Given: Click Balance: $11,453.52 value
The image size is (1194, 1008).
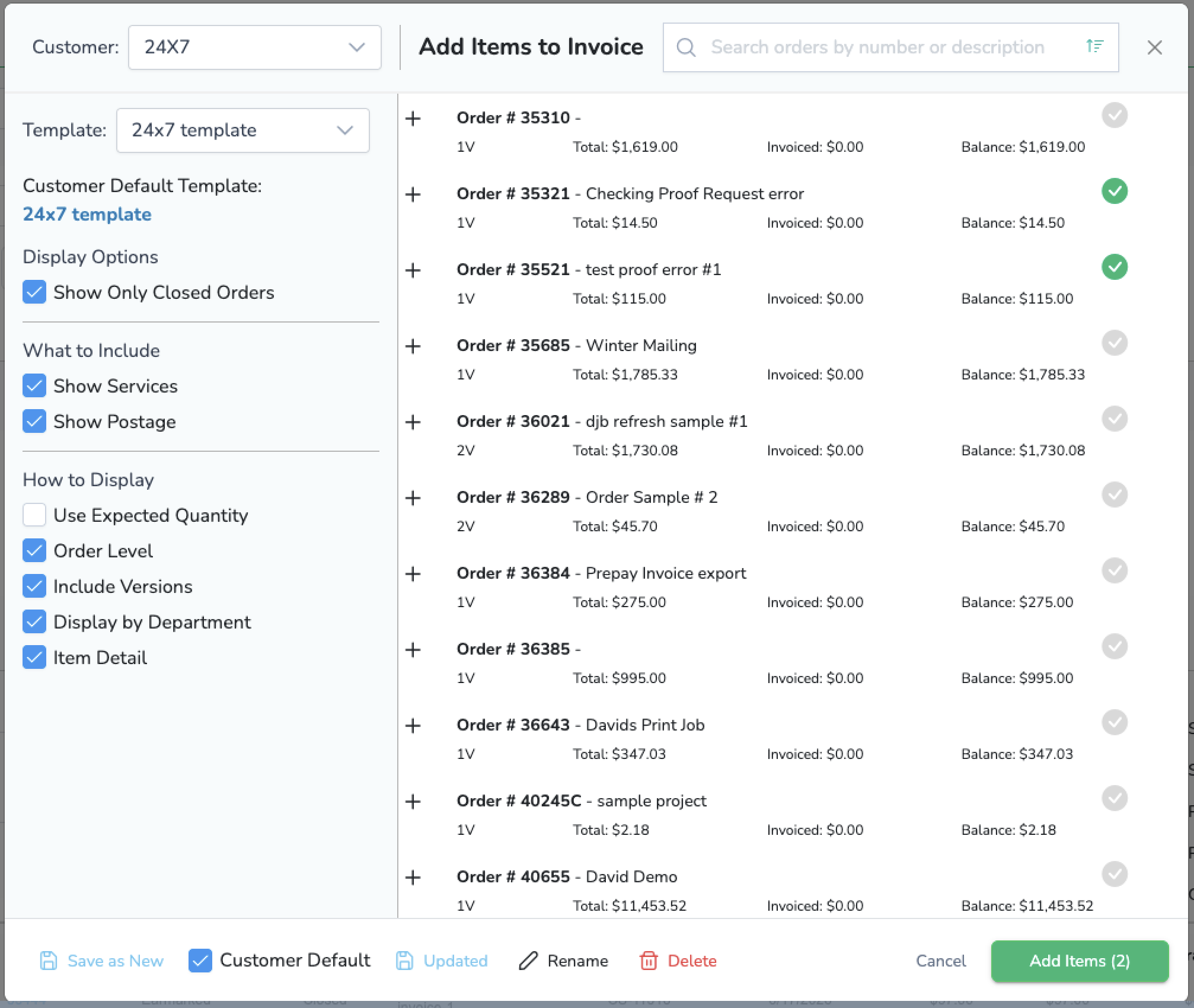Looking at the screenshot, I should click(x=1027, y=906).
